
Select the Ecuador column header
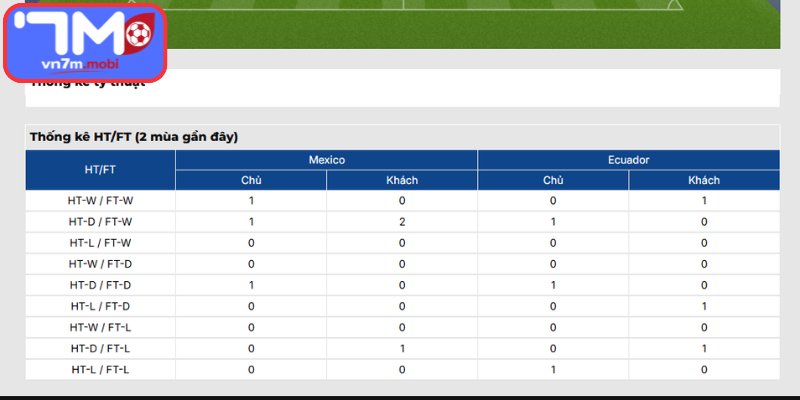(629, 160)
